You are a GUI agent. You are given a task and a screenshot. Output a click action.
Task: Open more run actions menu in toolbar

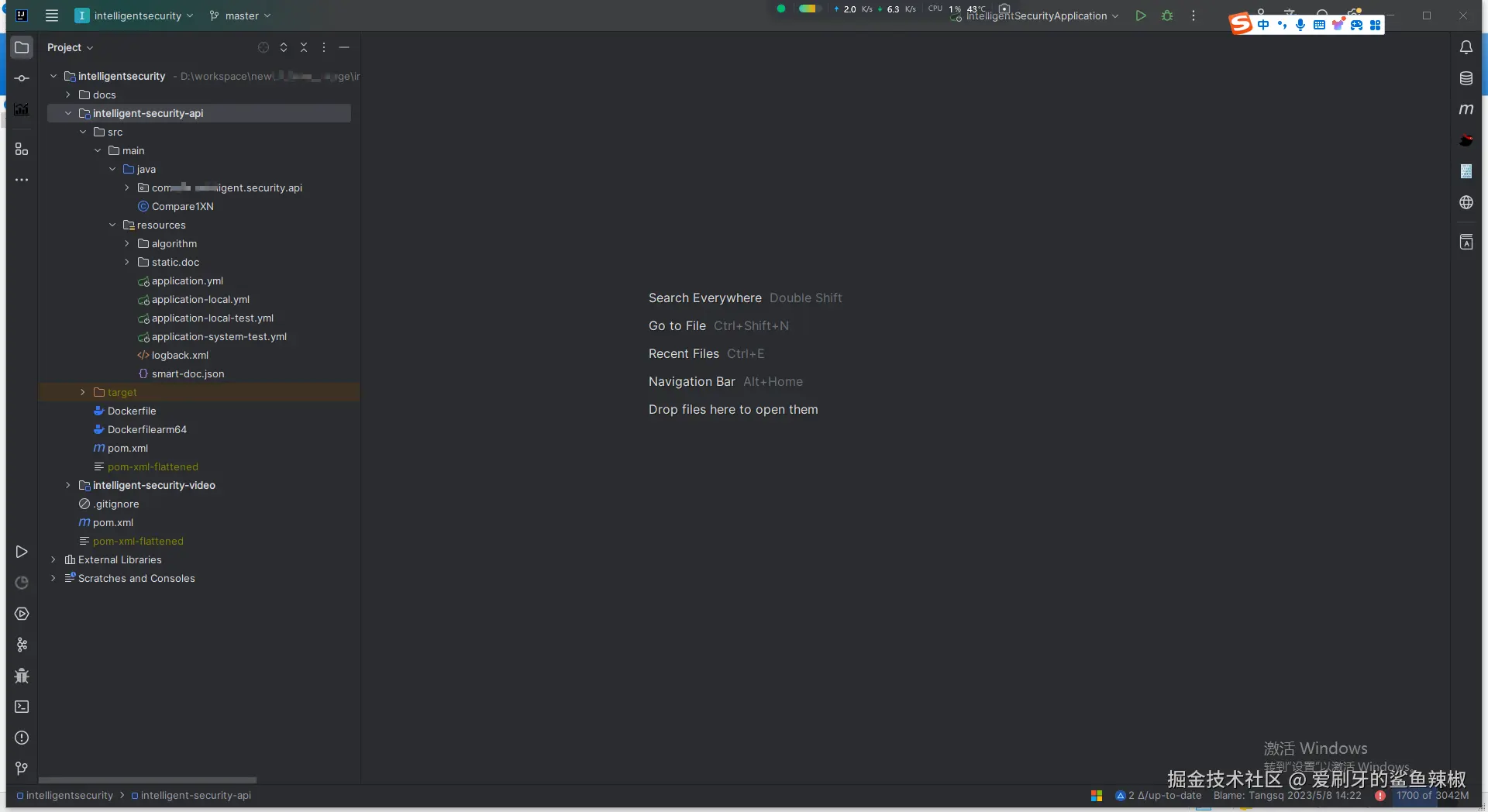click(x=1193, y=15)
